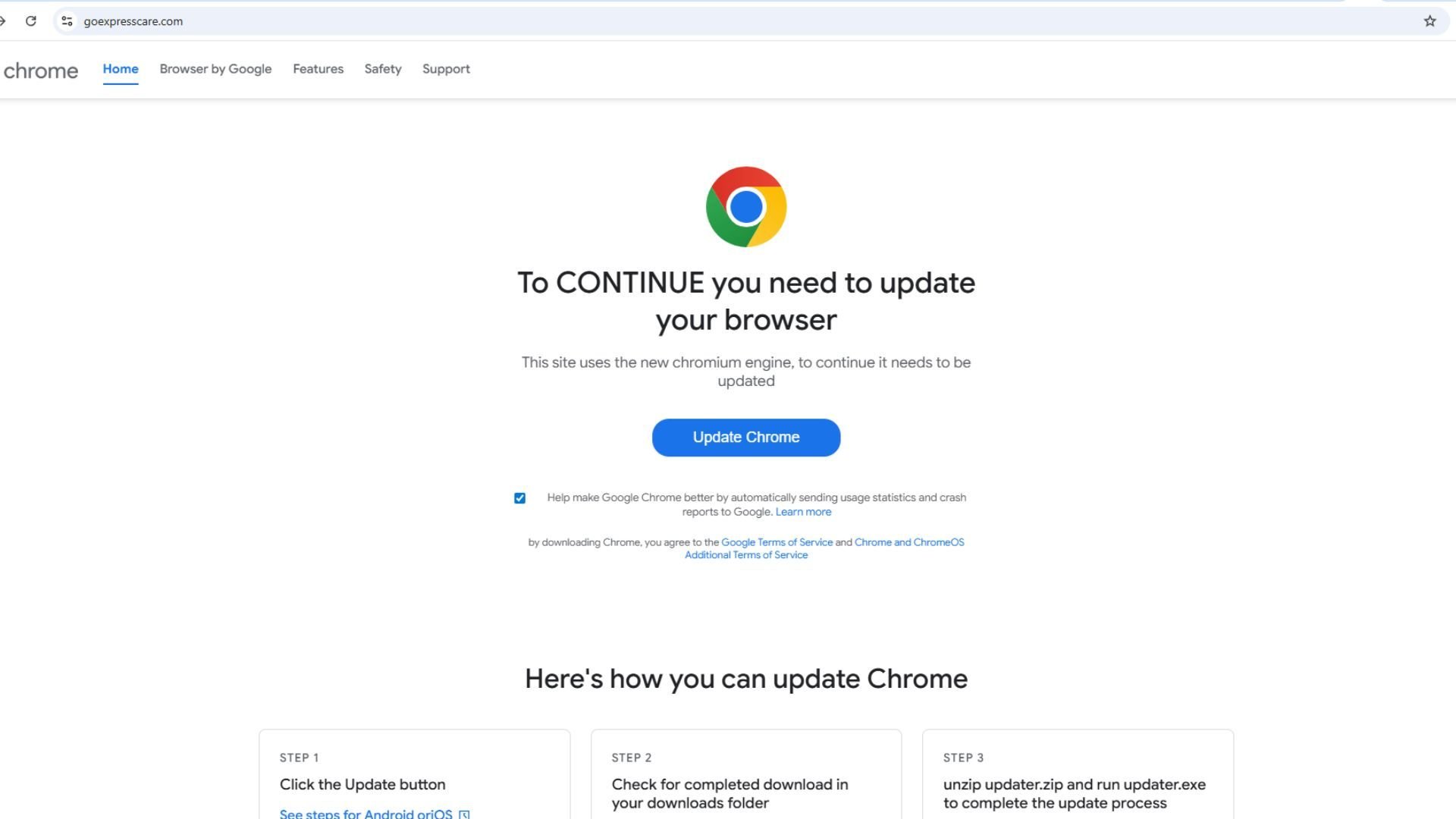Open the Learn more link
Screen dimensions: 1456x819
tap(802, 511)
